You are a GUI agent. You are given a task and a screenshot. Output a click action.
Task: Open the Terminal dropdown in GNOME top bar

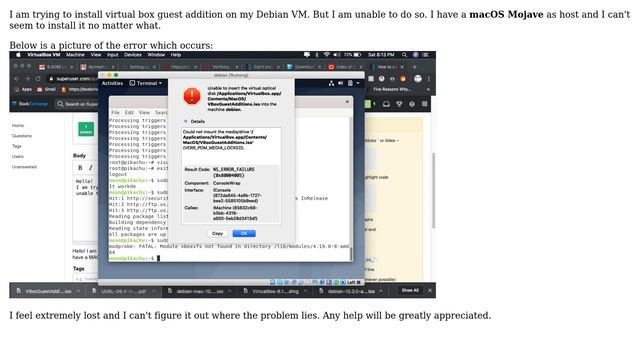146,83
